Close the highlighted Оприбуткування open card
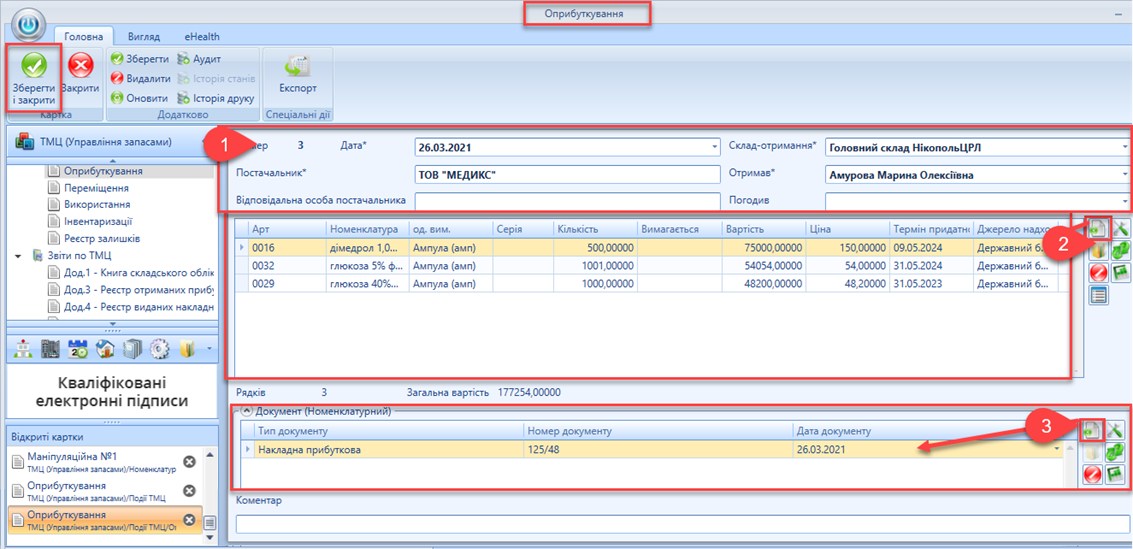Screen dimensions: 1133x549 point(189,520)
